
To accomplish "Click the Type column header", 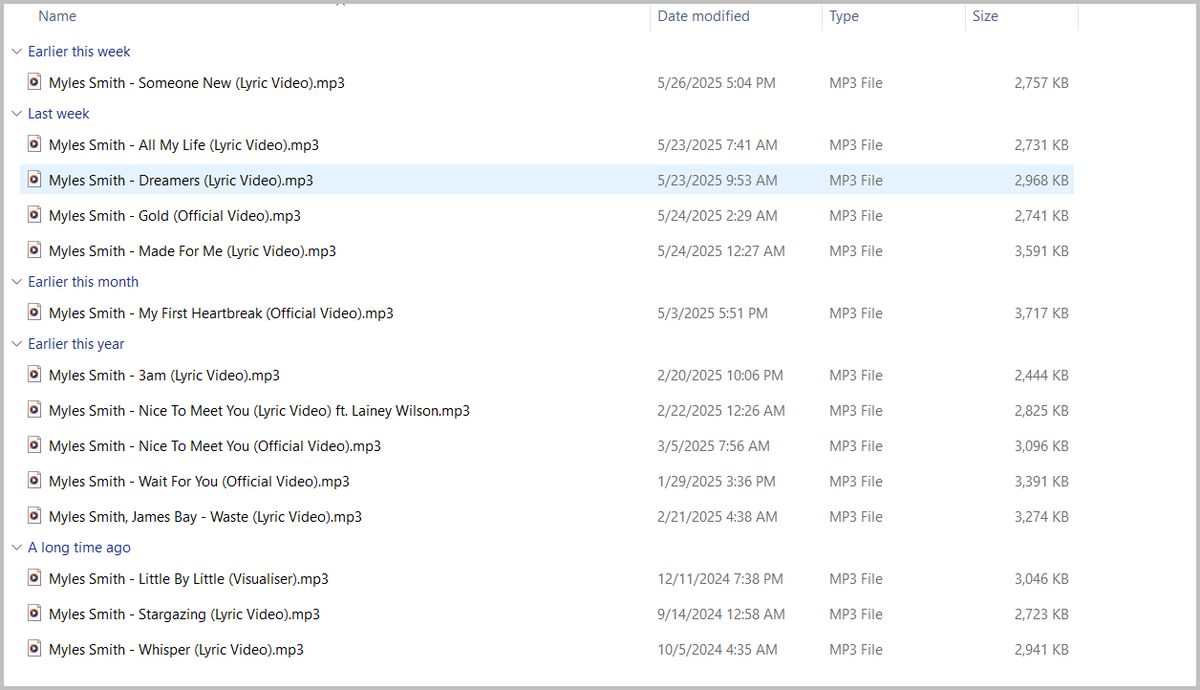I will (843, 16).
